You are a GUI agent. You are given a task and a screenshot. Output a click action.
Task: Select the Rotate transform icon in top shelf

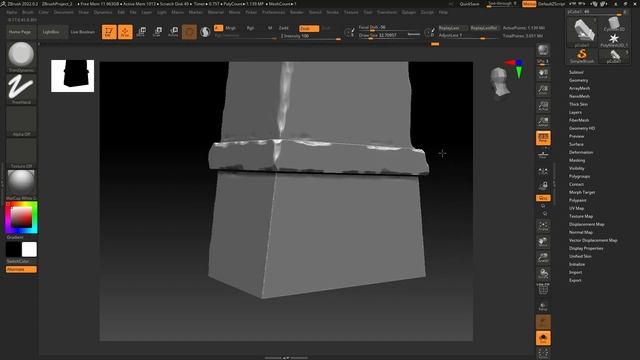pyautogui.click(x=173, y=31)
